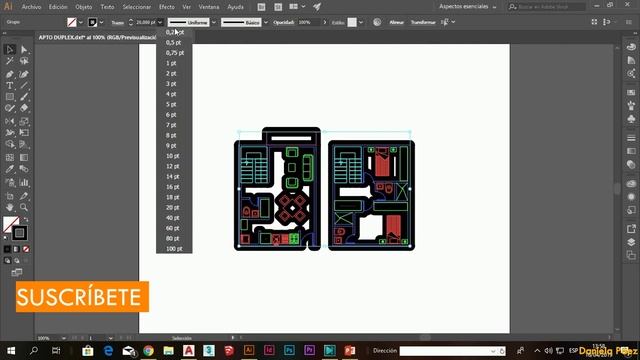Open Google Chrome from the taskbar

[149, 350]
